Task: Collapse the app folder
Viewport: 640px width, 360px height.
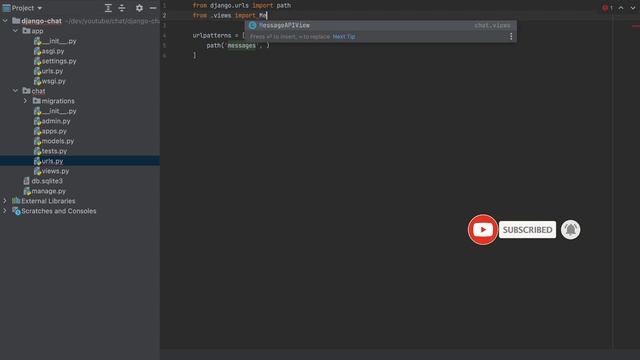Action: tap(15, 31)
